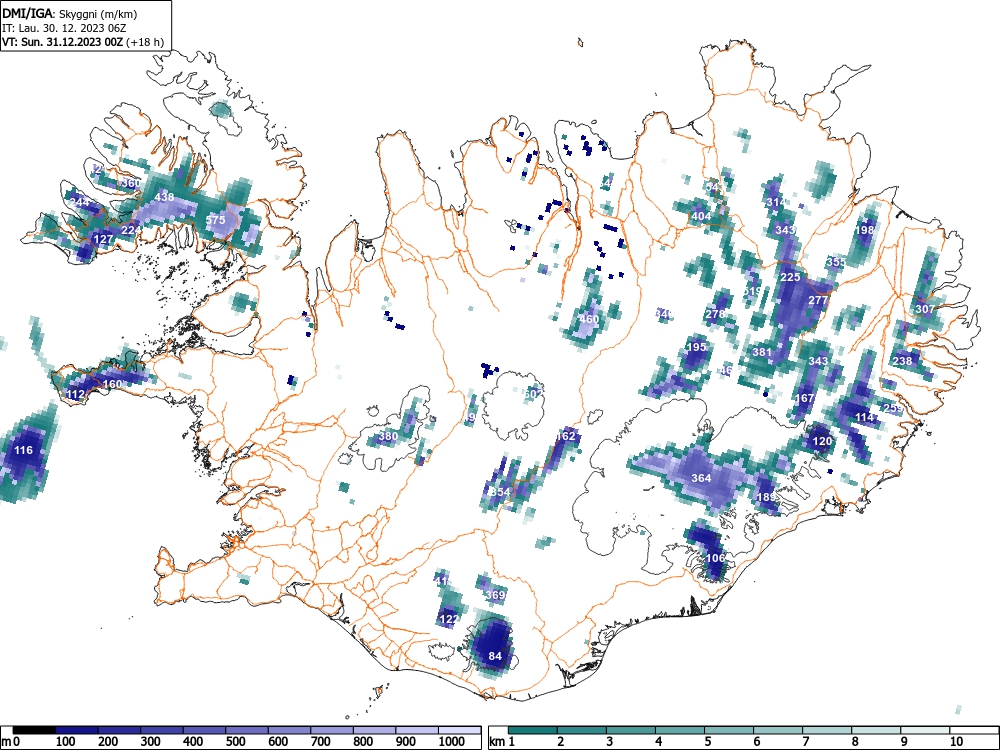Select the visibility value 355 in the northeast
The image size is (1000, 750).
pyautogui.click(x=835, y=262)
